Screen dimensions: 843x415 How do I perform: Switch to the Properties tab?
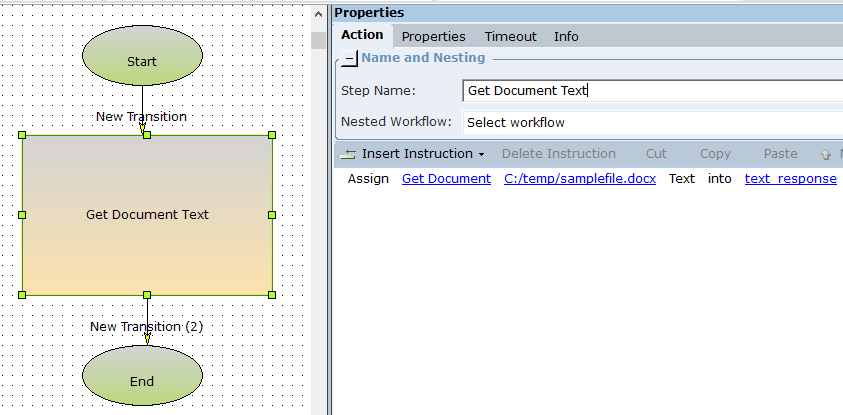(x=434, y=36)
